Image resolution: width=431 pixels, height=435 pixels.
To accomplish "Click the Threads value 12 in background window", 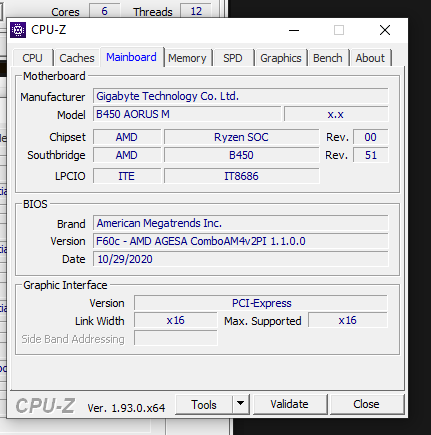I will coord(196,11).
